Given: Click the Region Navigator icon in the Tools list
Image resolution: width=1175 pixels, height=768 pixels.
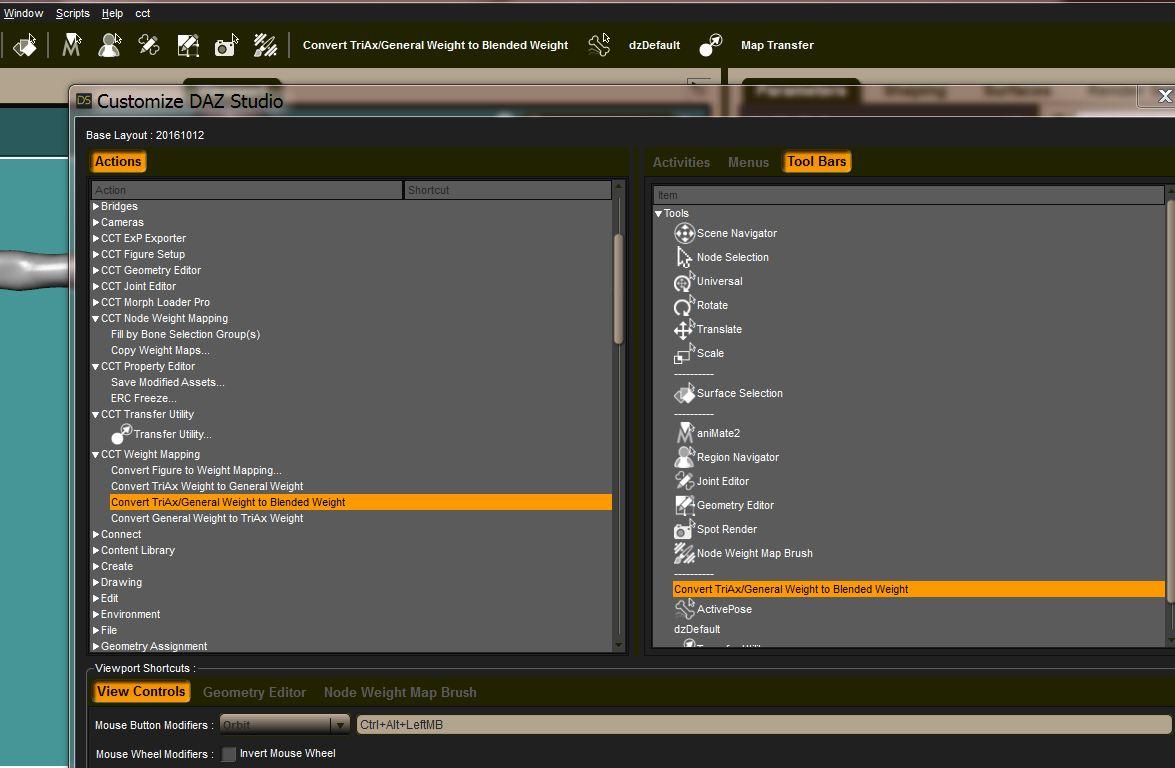Looking at the screenshot, I should [x=684, y=457].
